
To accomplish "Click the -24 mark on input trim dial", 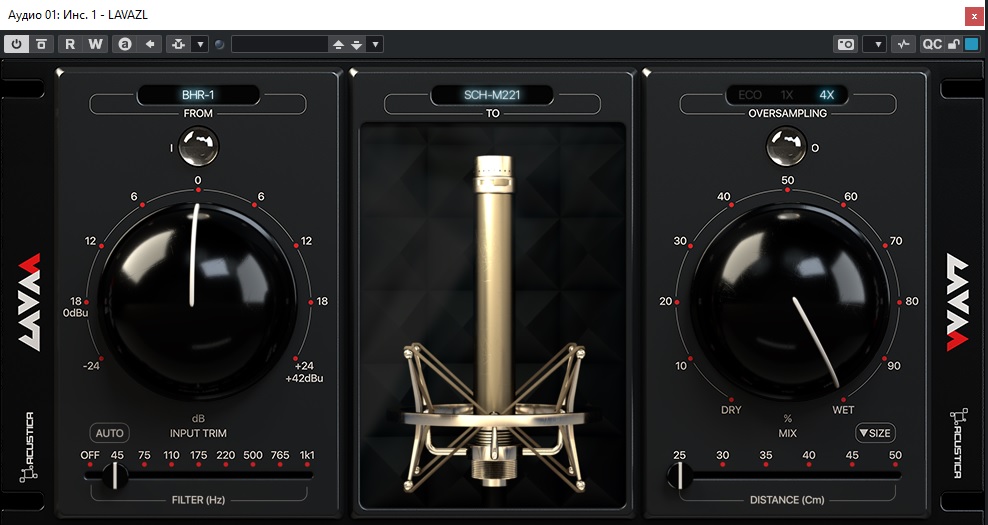I will [x=91, y=366].
